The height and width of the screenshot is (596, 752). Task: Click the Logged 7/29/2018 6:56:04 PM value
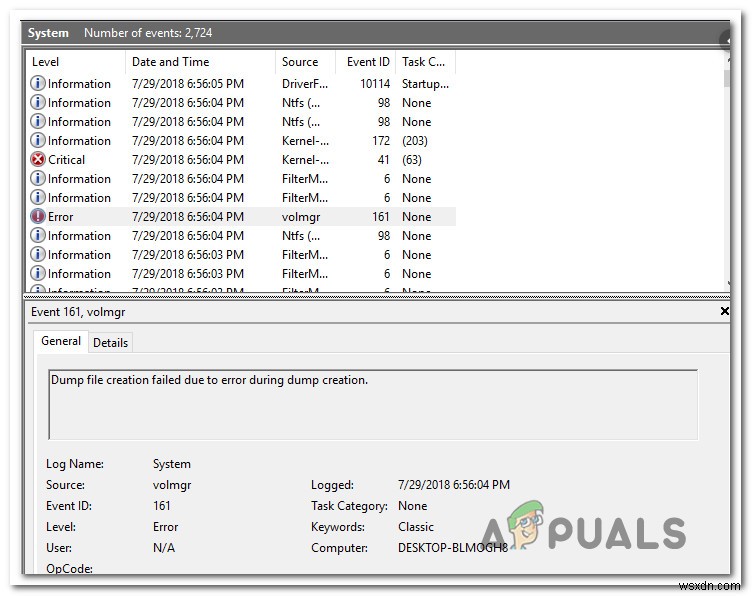(454, 485)
